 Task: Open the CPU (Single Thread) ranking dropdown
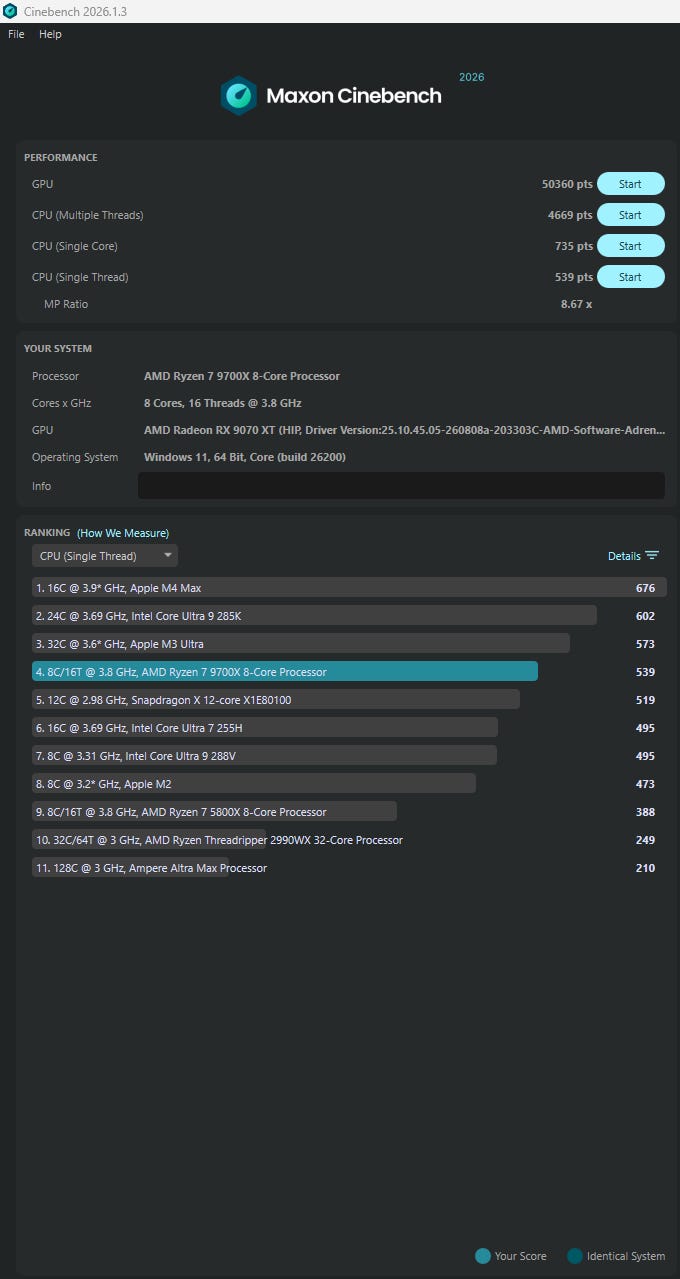105,556
